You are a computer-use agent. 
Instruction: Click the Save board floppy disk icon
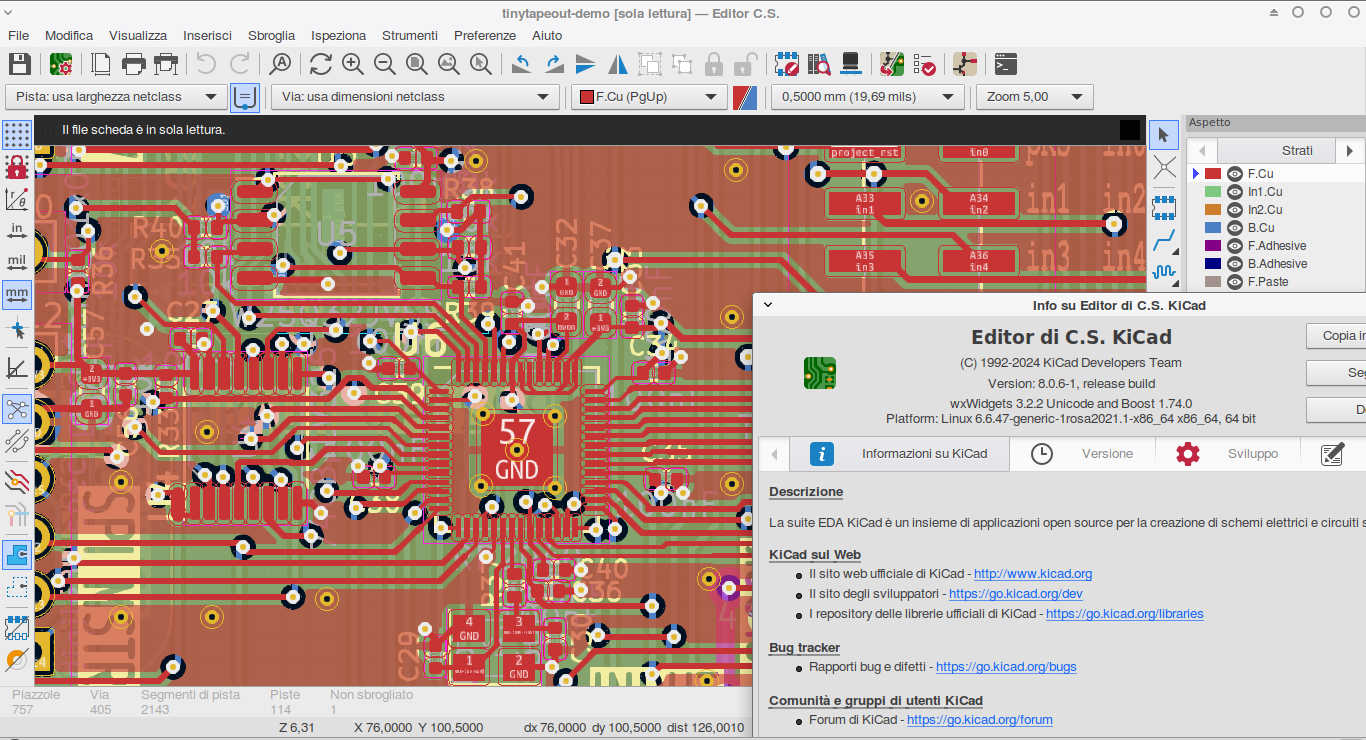coord(19,65)
